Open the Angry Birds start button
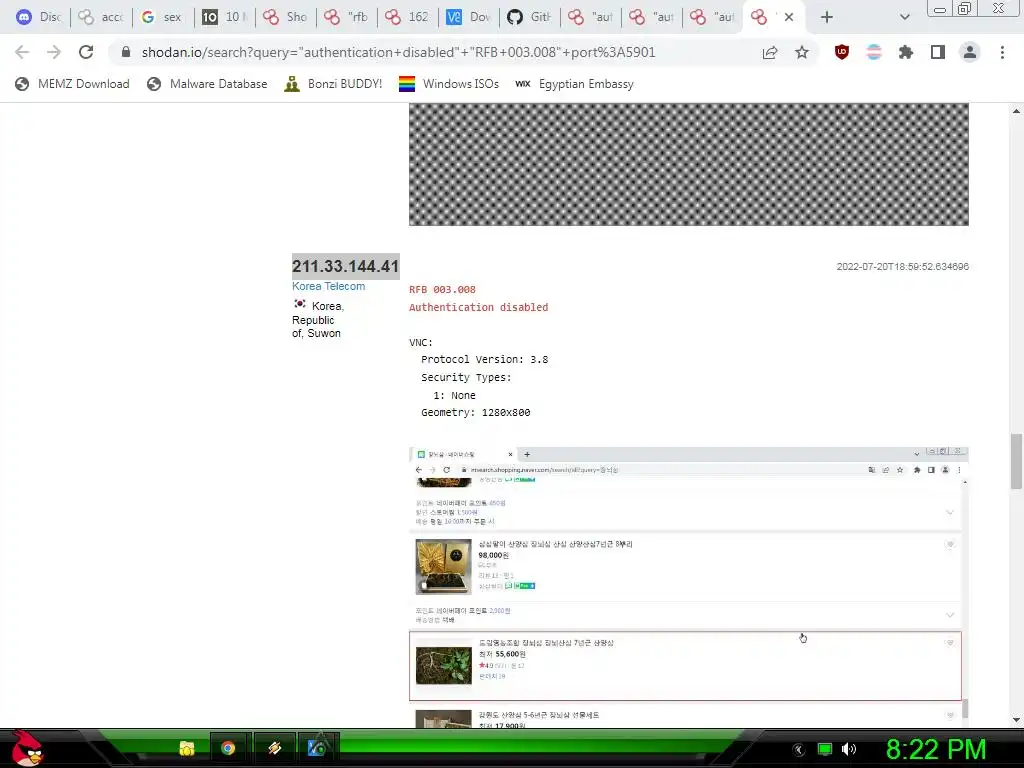This screenshot has width=1024, height=768. tap(27, 748)
